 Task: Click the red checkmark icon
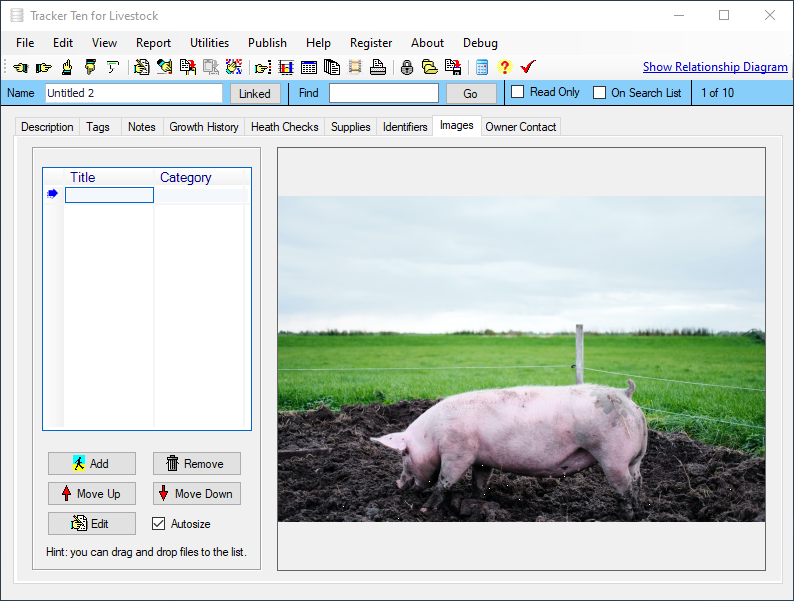click(528, 67)
